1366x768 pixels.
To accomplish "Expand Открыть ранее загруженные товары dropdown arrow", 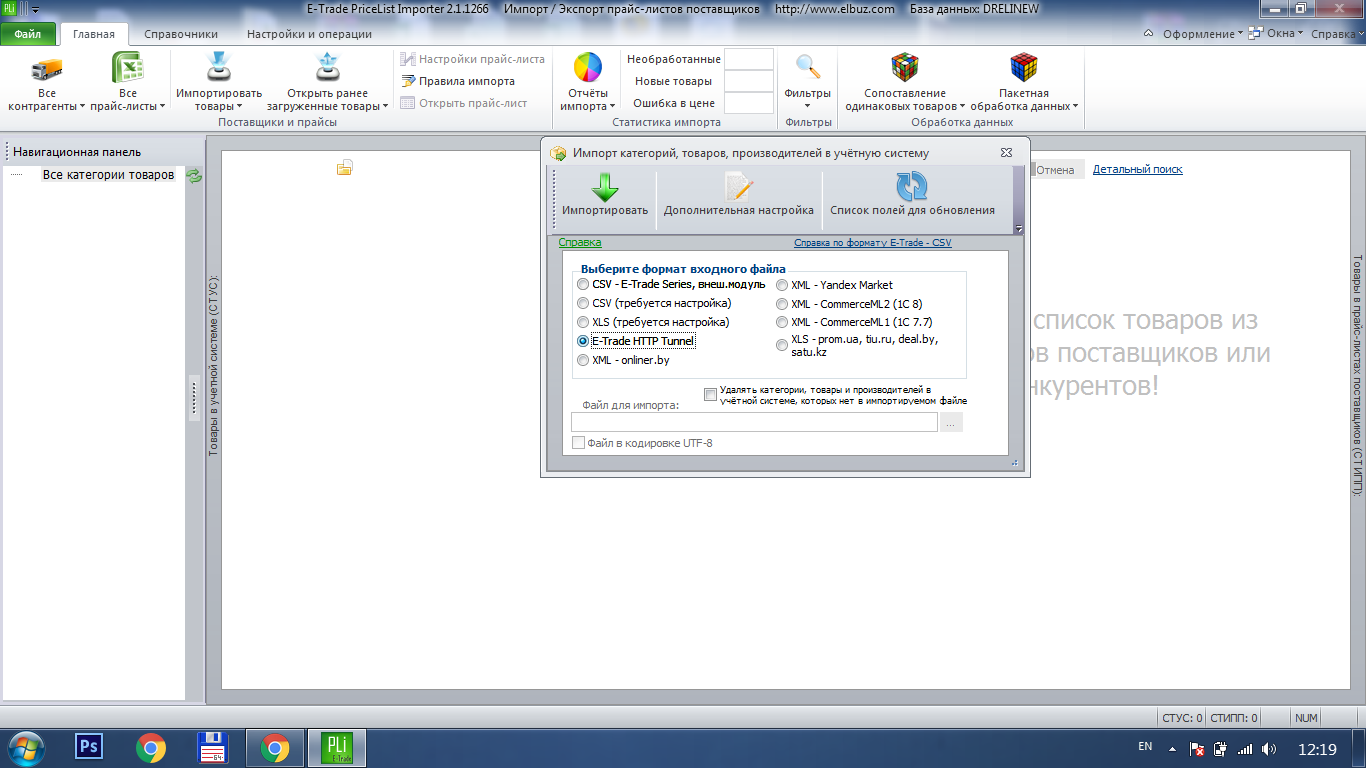I will tap(385, 106).
